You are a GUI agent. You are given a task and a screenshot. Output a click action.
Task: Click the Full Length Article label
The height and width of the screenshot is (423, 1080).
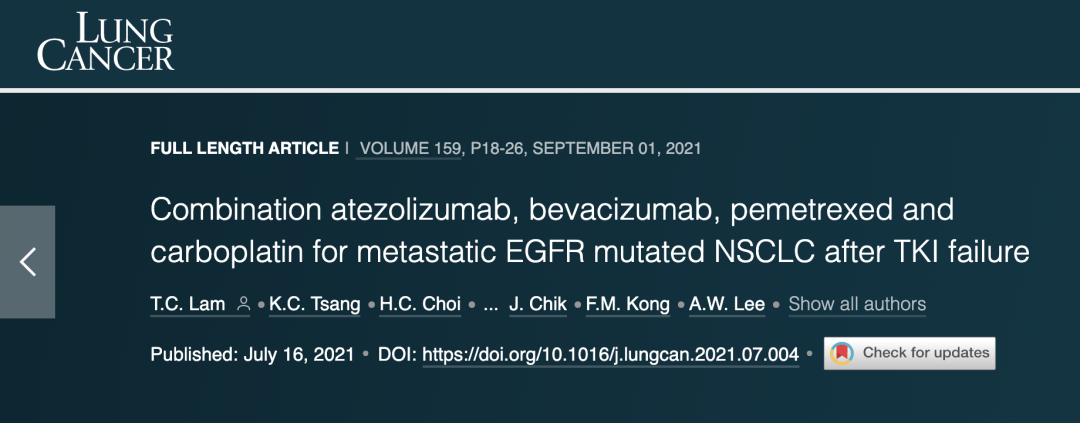point(245,148)
